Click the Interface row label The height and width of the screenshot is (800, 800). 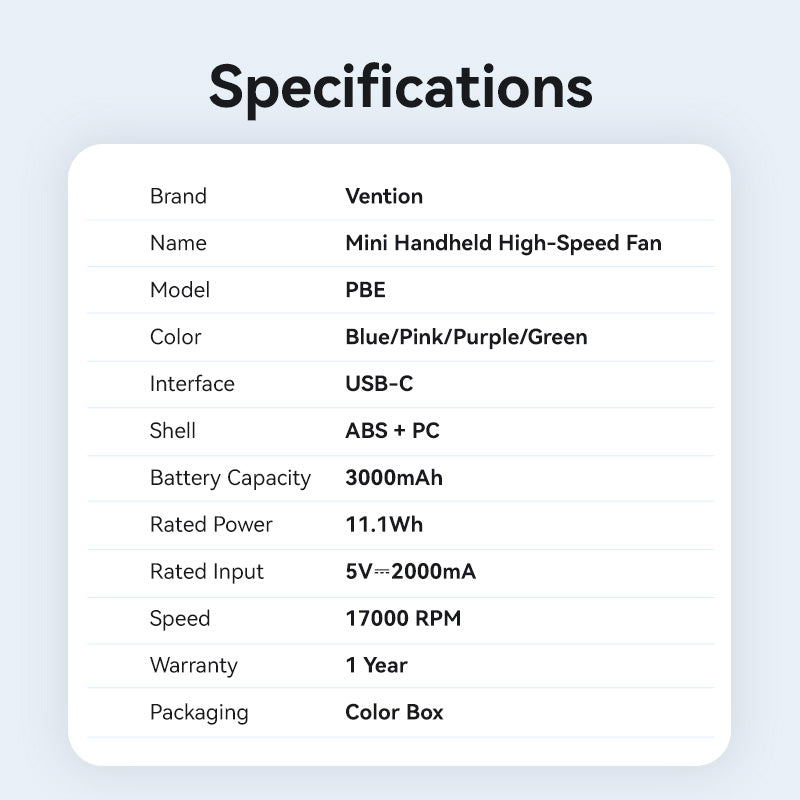[192, 384]
